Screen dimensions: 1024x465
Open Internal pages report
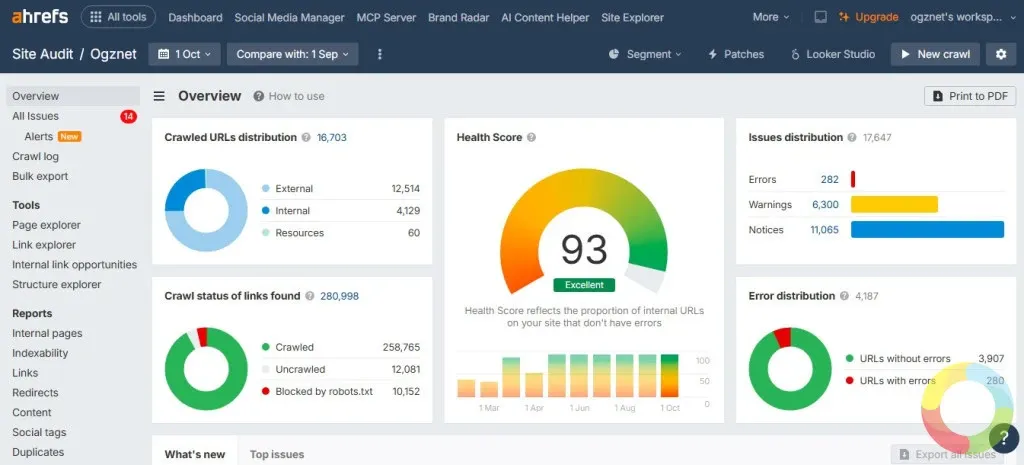(47, 333)
